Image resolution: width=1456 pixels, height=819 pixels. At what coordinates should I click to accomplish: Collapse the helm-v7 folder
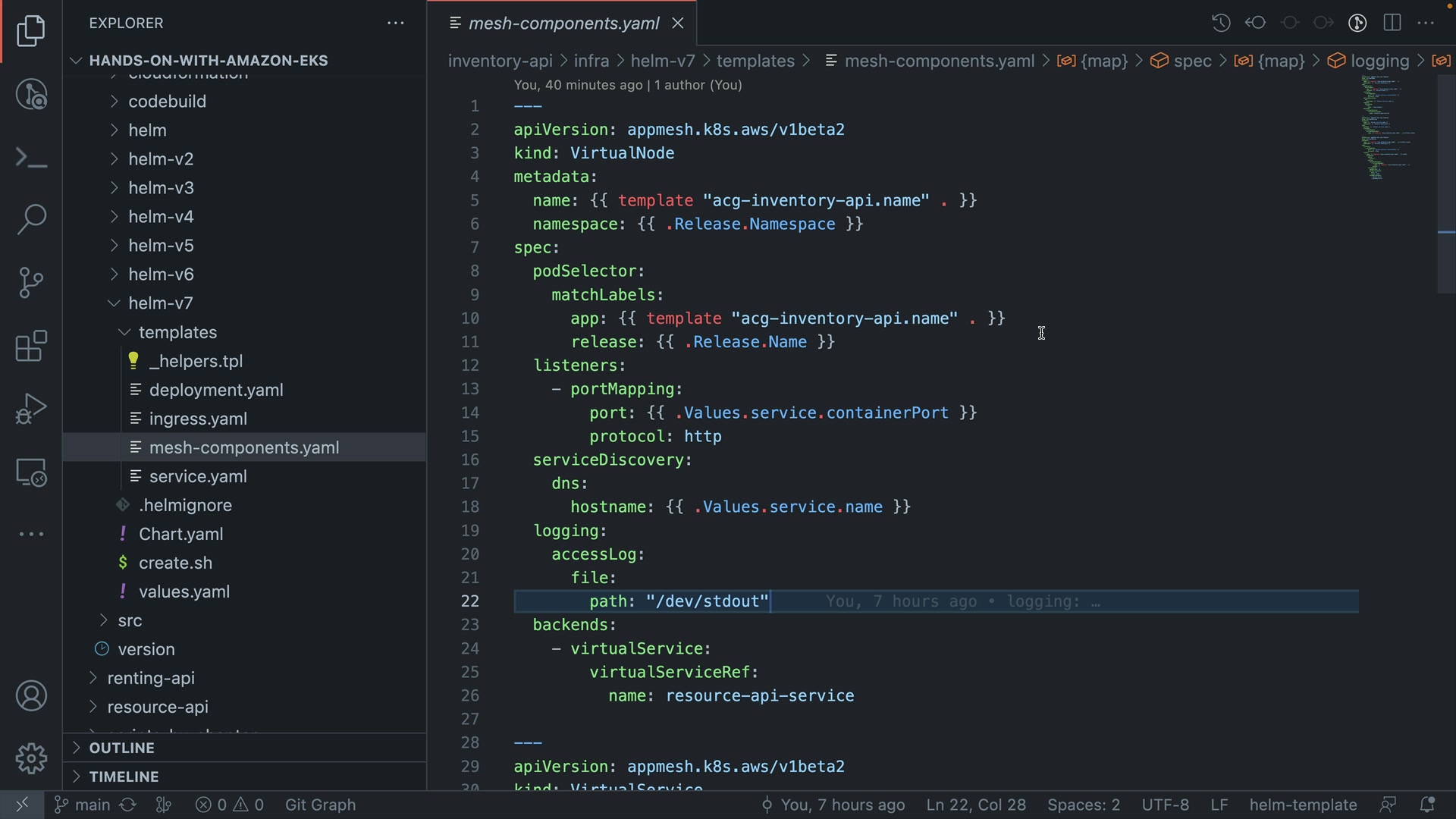(x=160, y=303)
